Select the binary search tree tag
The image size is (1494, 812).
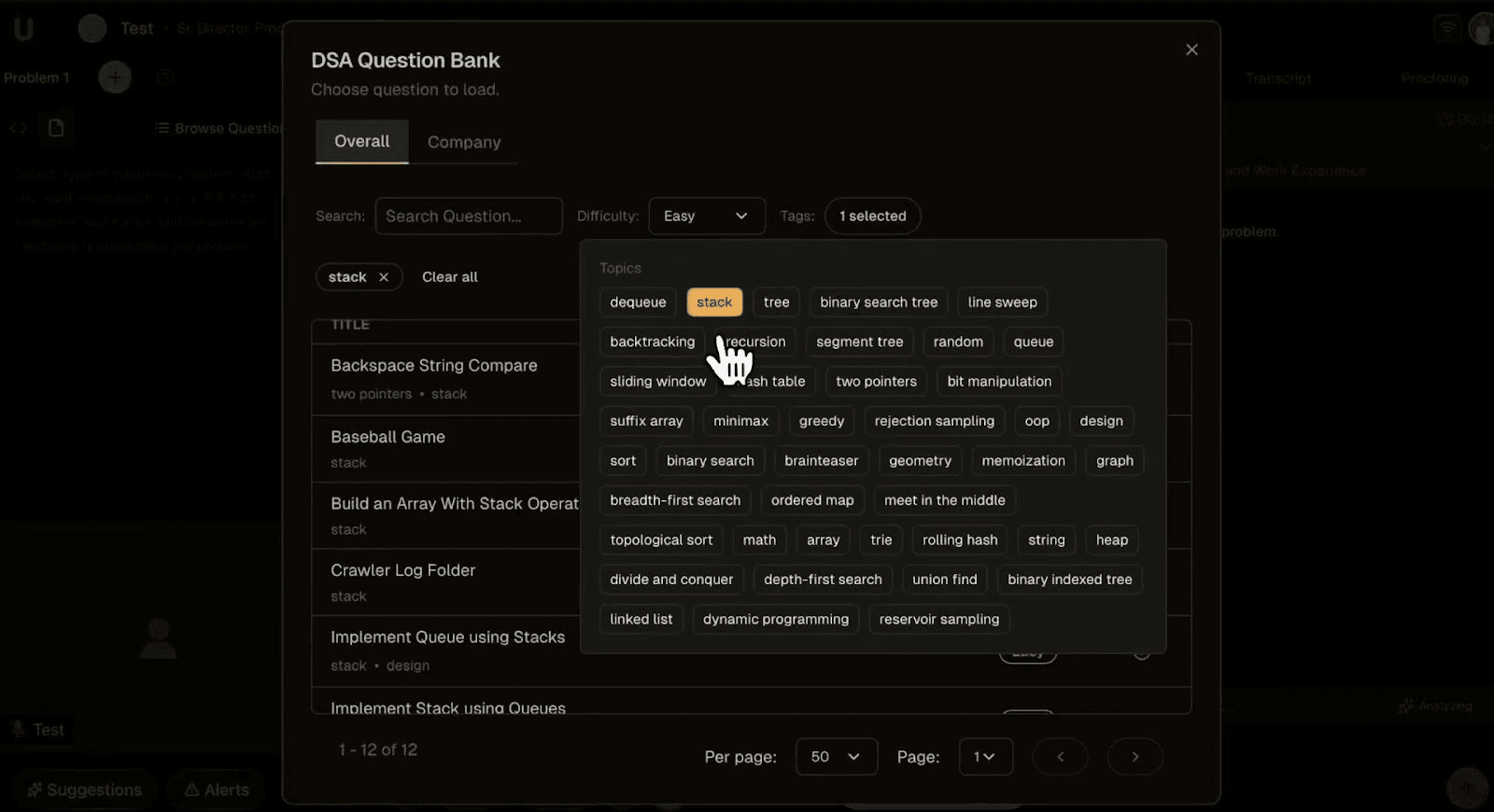tap(879, 302)
